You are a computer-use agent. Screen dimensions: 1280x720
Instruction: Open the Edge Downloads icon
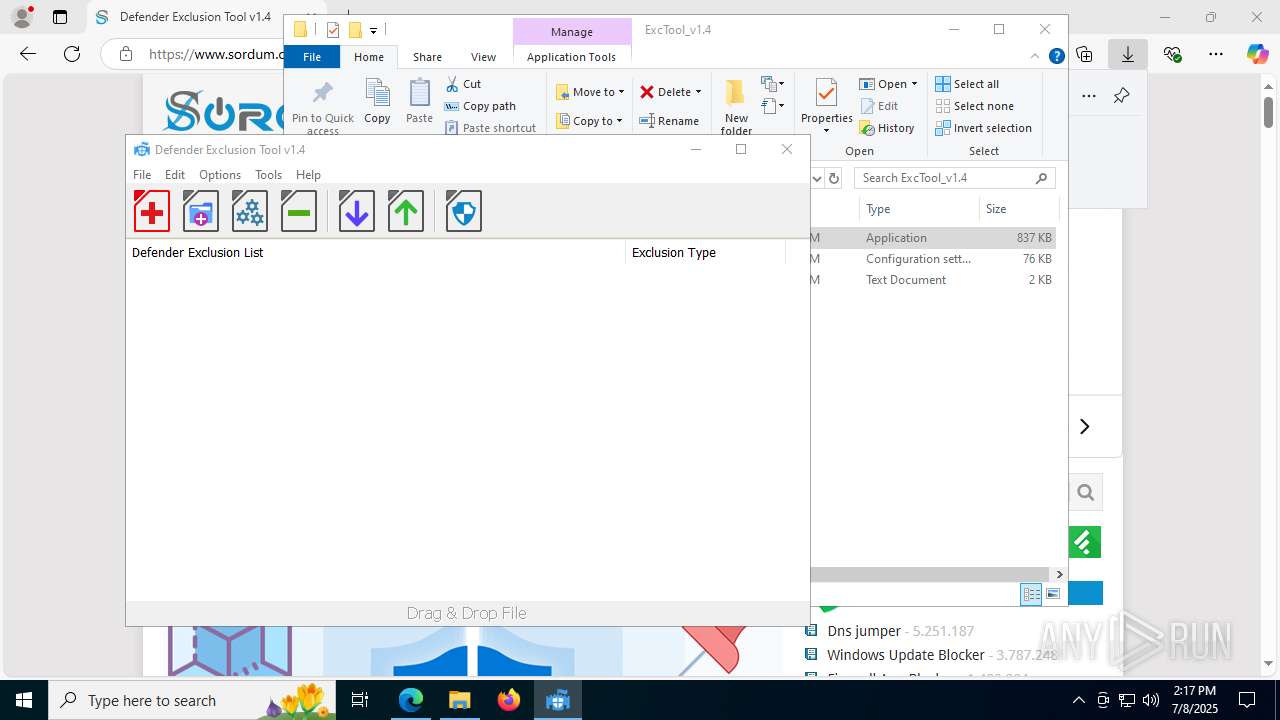(1128, 54)
